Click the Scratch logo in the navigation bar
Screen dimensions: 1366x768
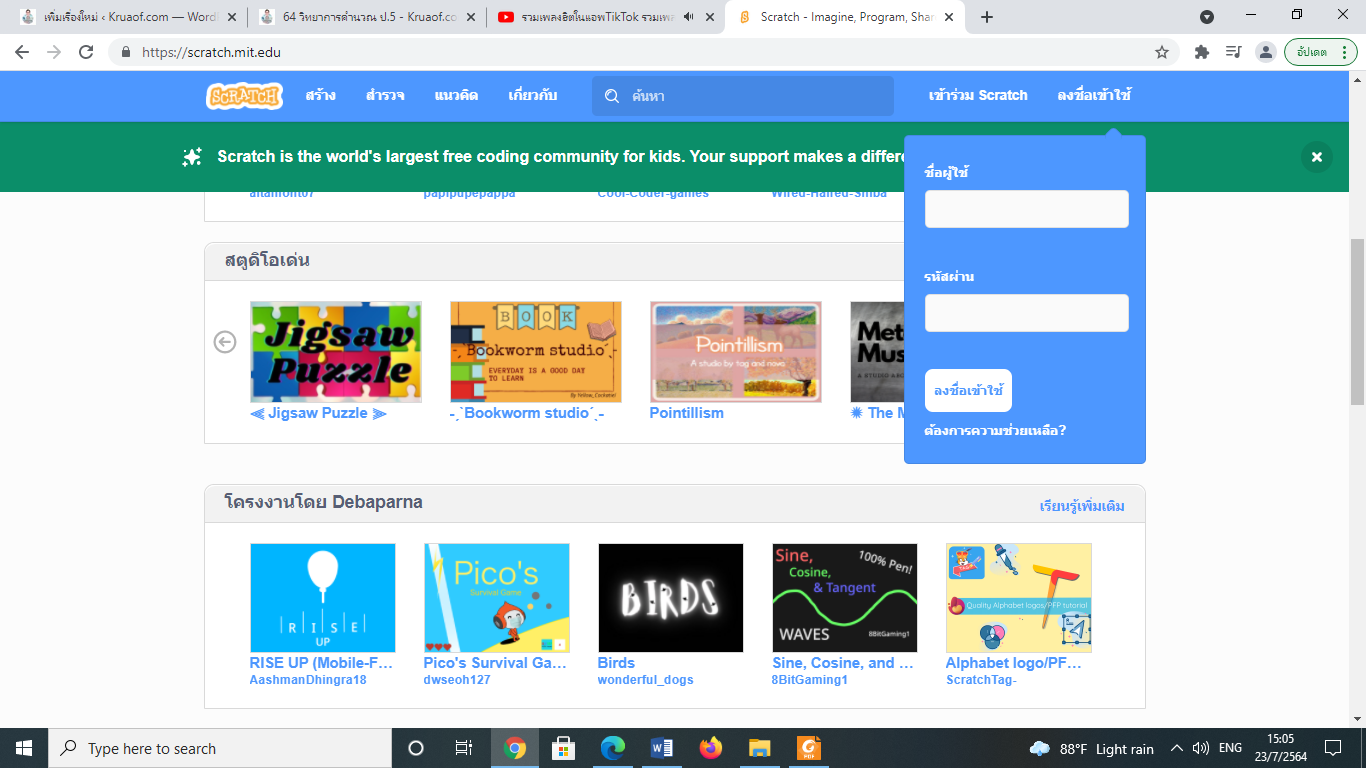(x=244, y=96)
